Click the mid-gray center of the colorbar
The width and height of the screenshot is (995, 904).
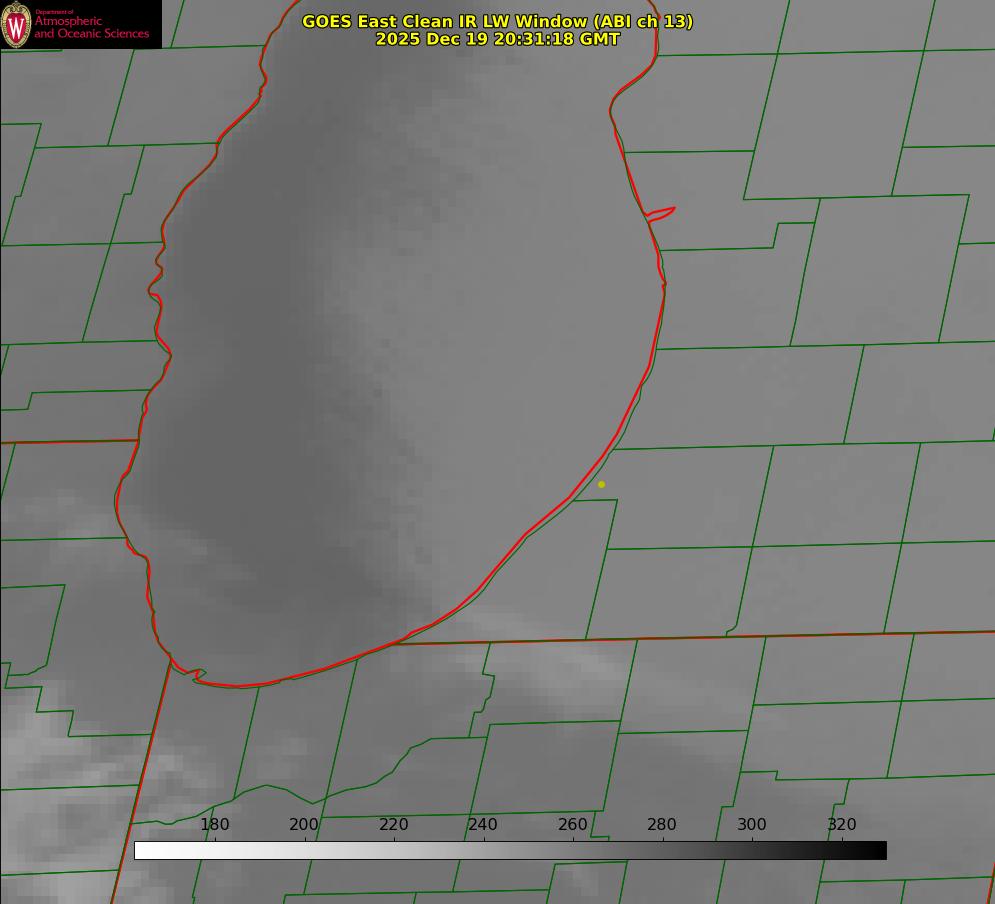coord(510,850)
